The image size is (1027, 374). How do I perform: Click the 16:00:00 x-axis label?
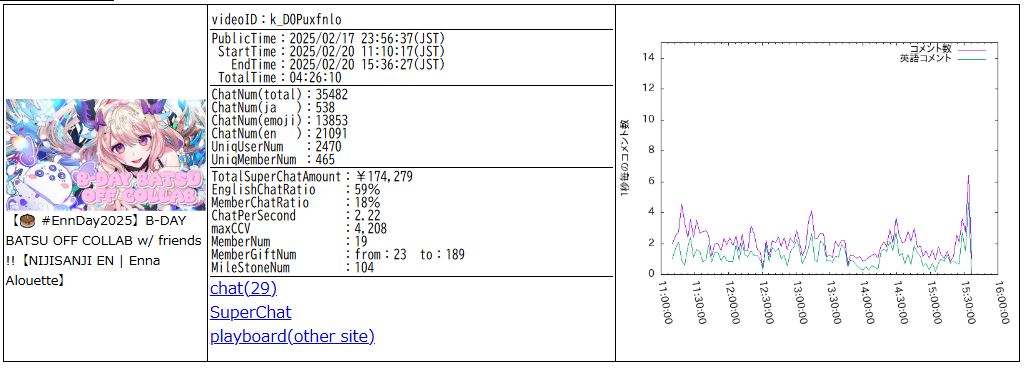(1002, 302)
